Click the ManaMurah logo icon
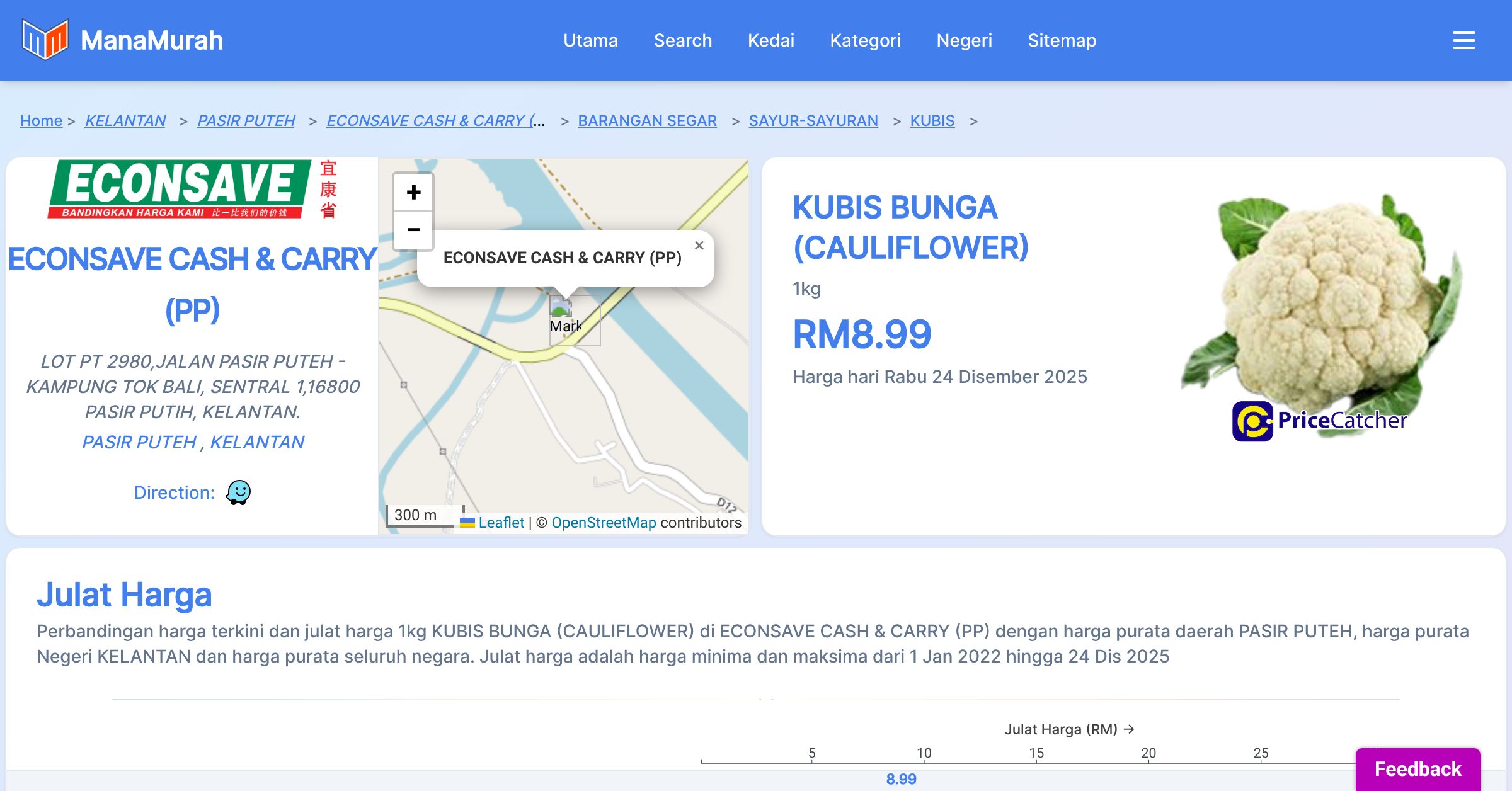The height and width of the screenshot is (791, 1512). click(x=45, y=40)
